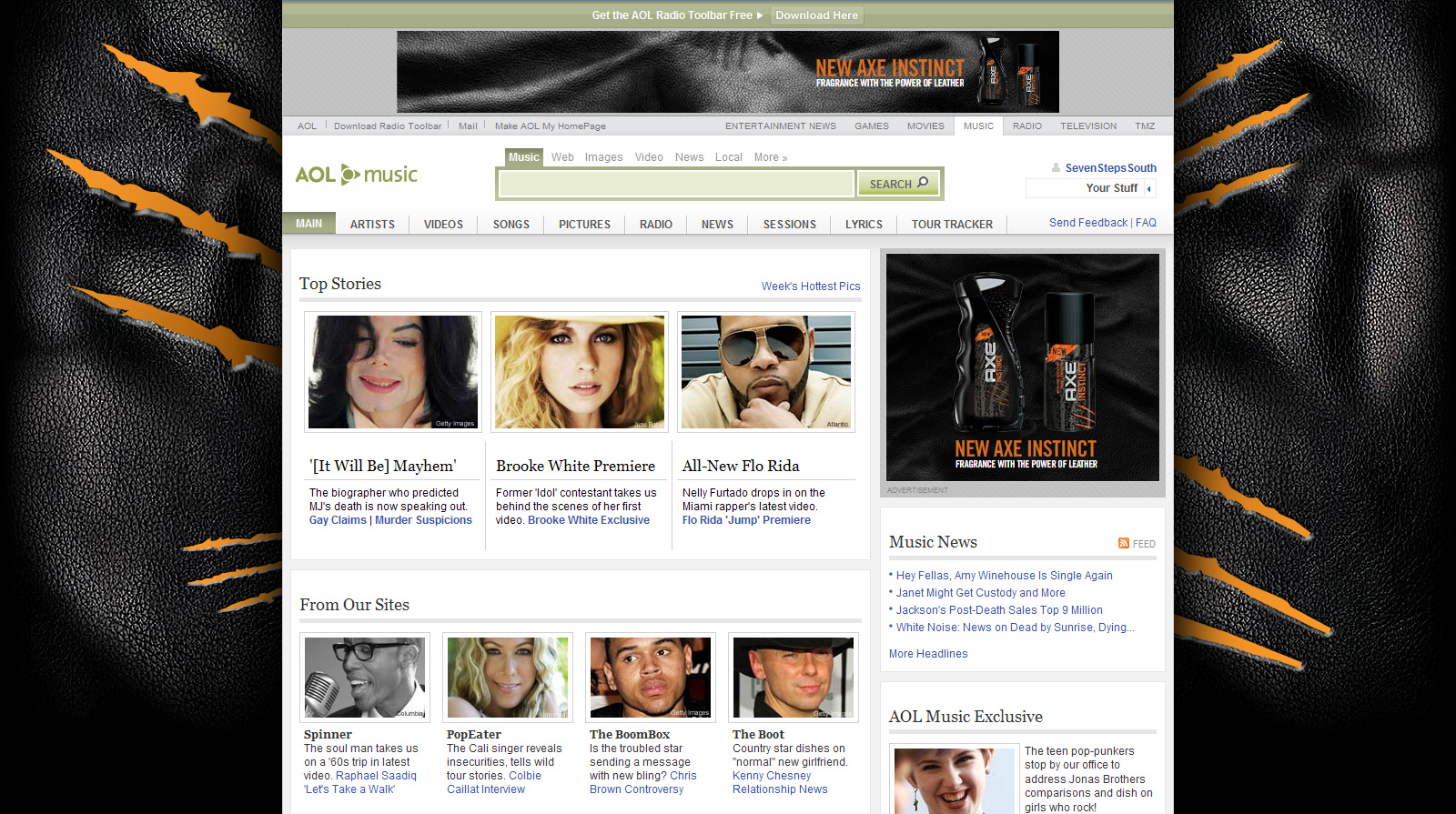Click the Flo Rida story thumbnail
This screenshot has width=1456, height=814.
[x=766, y=372]
